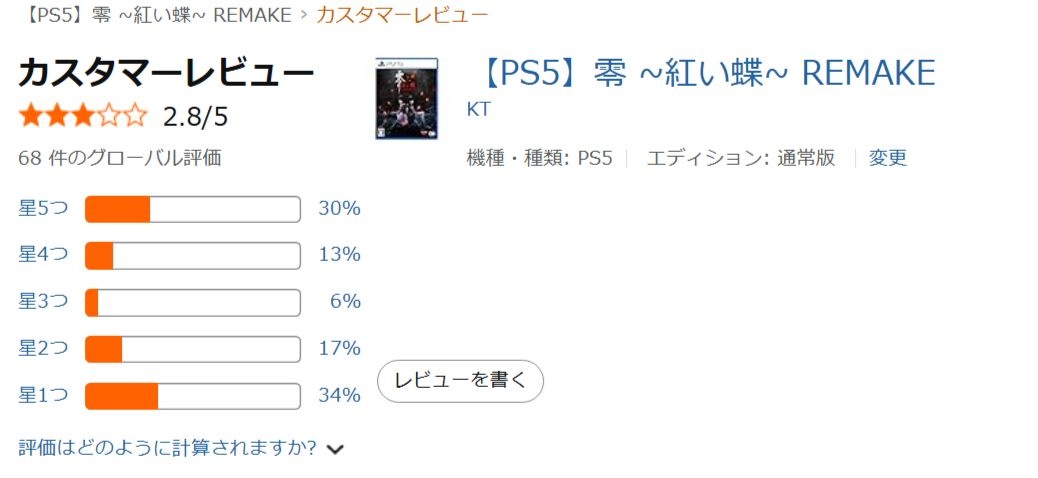Click the game cover thumbnail image

(x=396, y=98)
